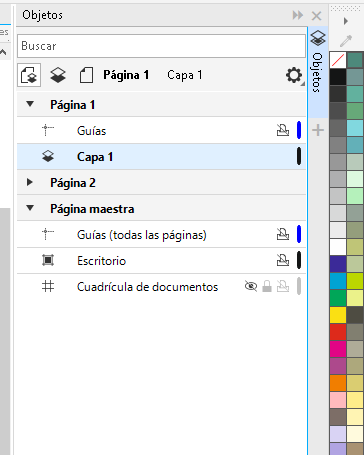Toggle printing for the Escritorio layer
Screen dimensions: 364x455
click(283, 260)
